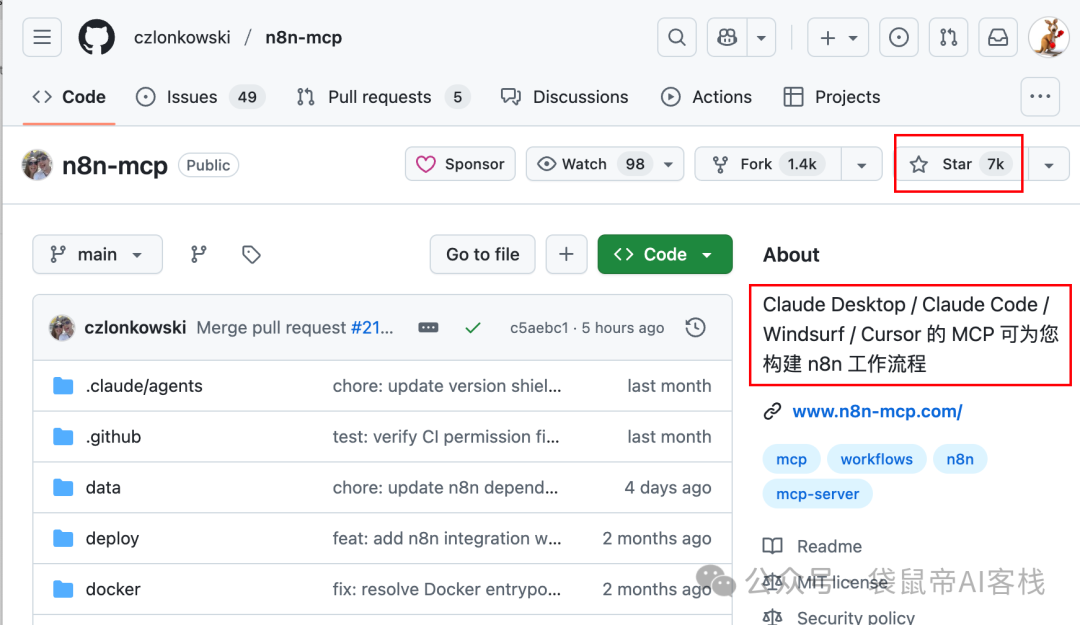Expand the Star lists dropdown arrow
Image resolution: width=1080 pixels, height=625 pixels.
pos(1048,165)
